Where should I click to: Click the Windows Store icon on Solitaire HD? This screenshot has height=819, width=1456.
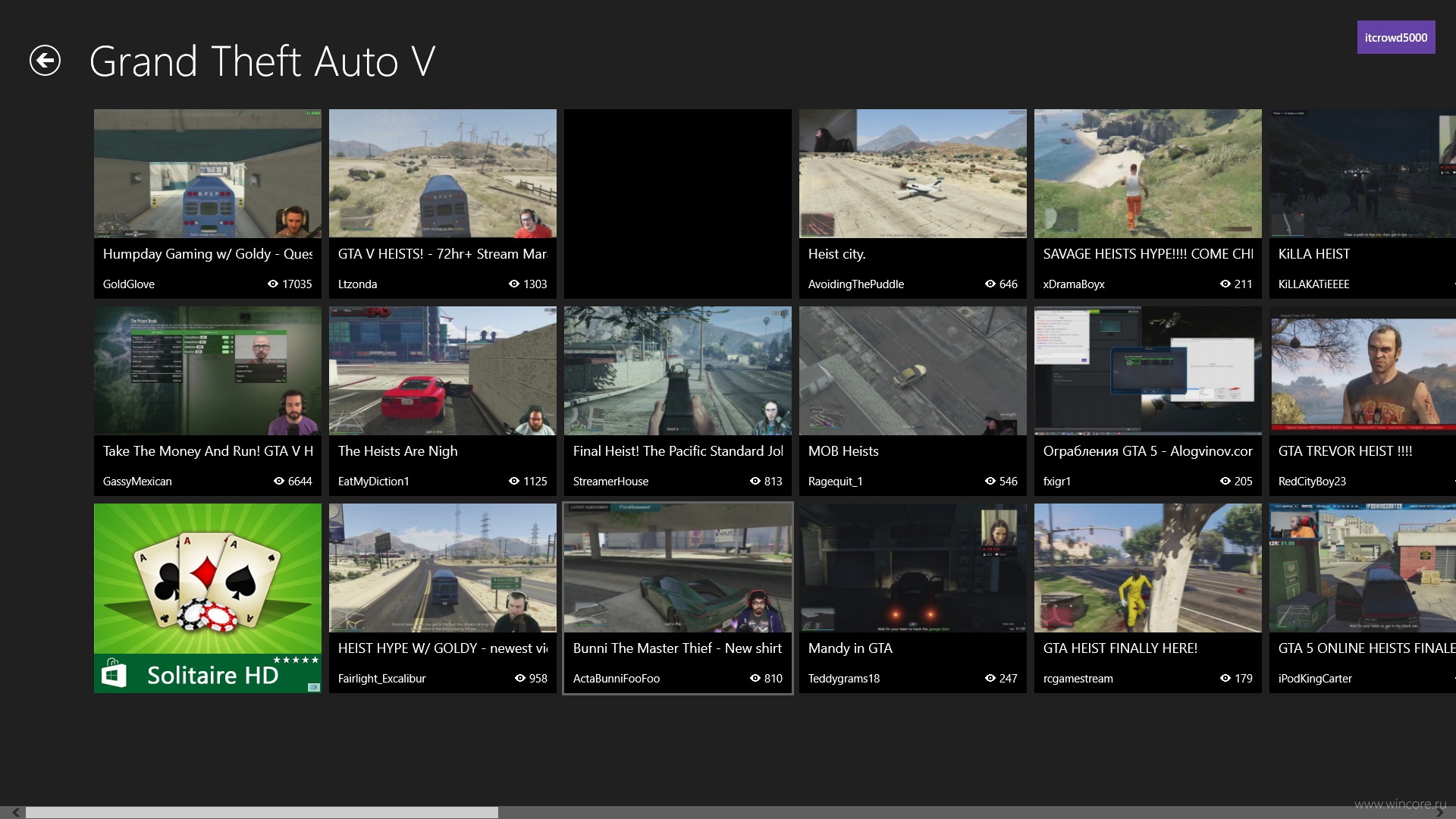point(114,673)
